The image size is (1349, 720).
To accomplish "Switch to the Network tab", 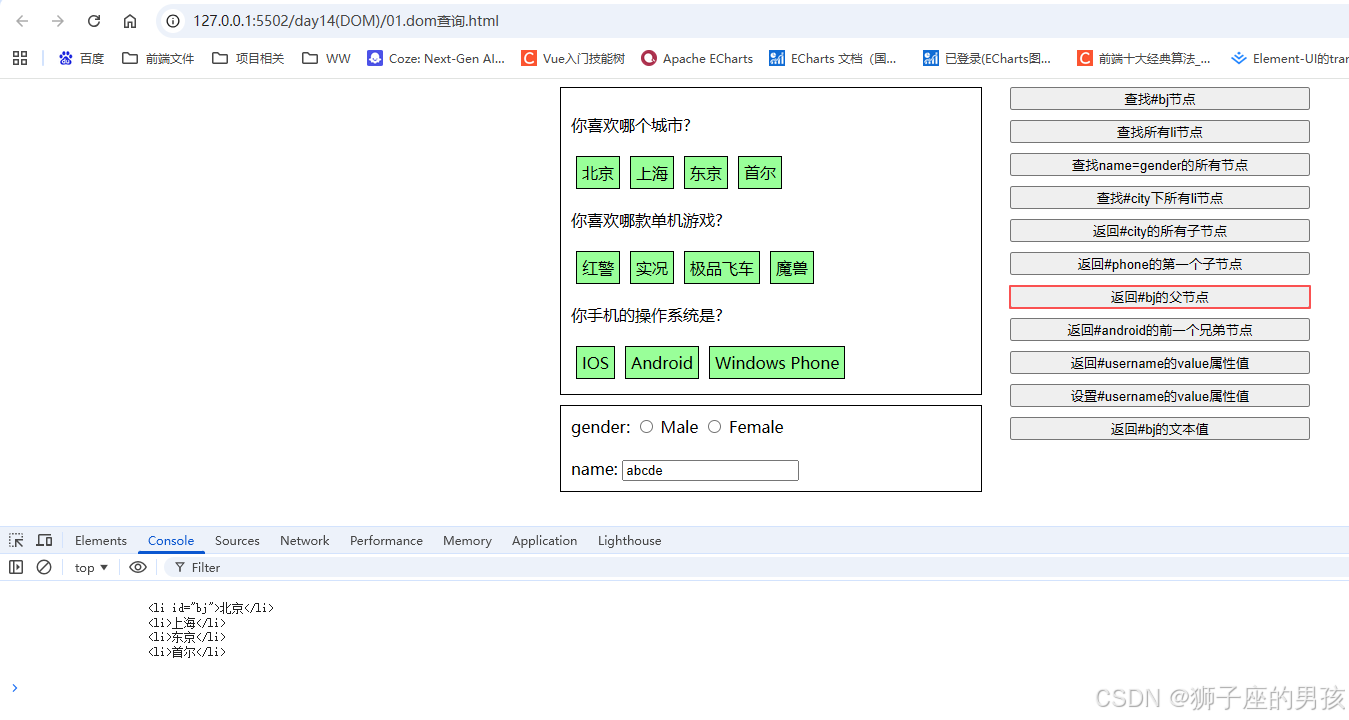I will [305, 540].
